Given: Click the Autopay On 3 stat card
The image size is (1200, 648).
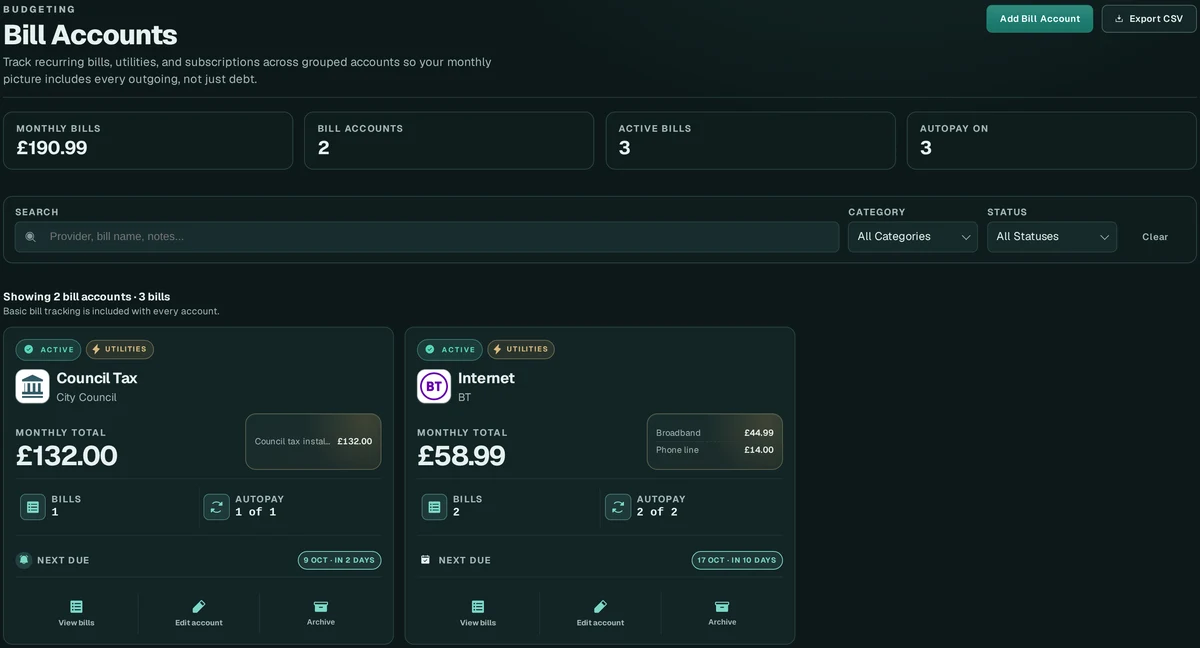Looking at the screenshot, I should [x=1052, y=140].
